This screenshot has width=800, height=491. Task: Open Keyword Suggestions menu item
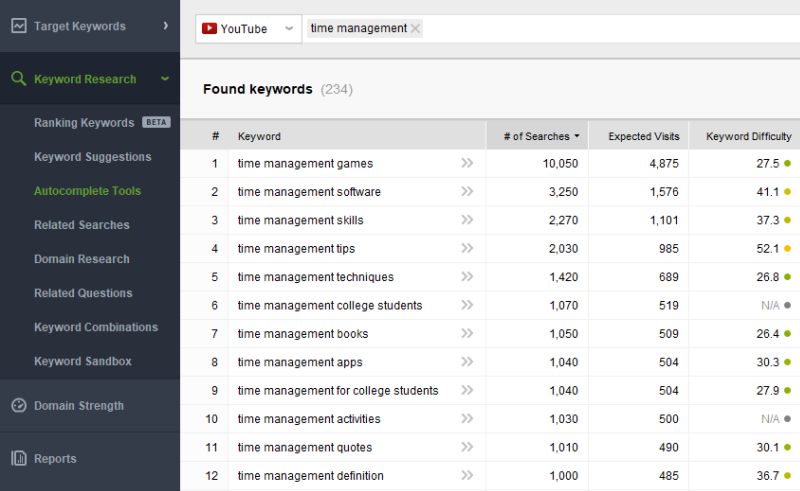(x=93, y=157)
